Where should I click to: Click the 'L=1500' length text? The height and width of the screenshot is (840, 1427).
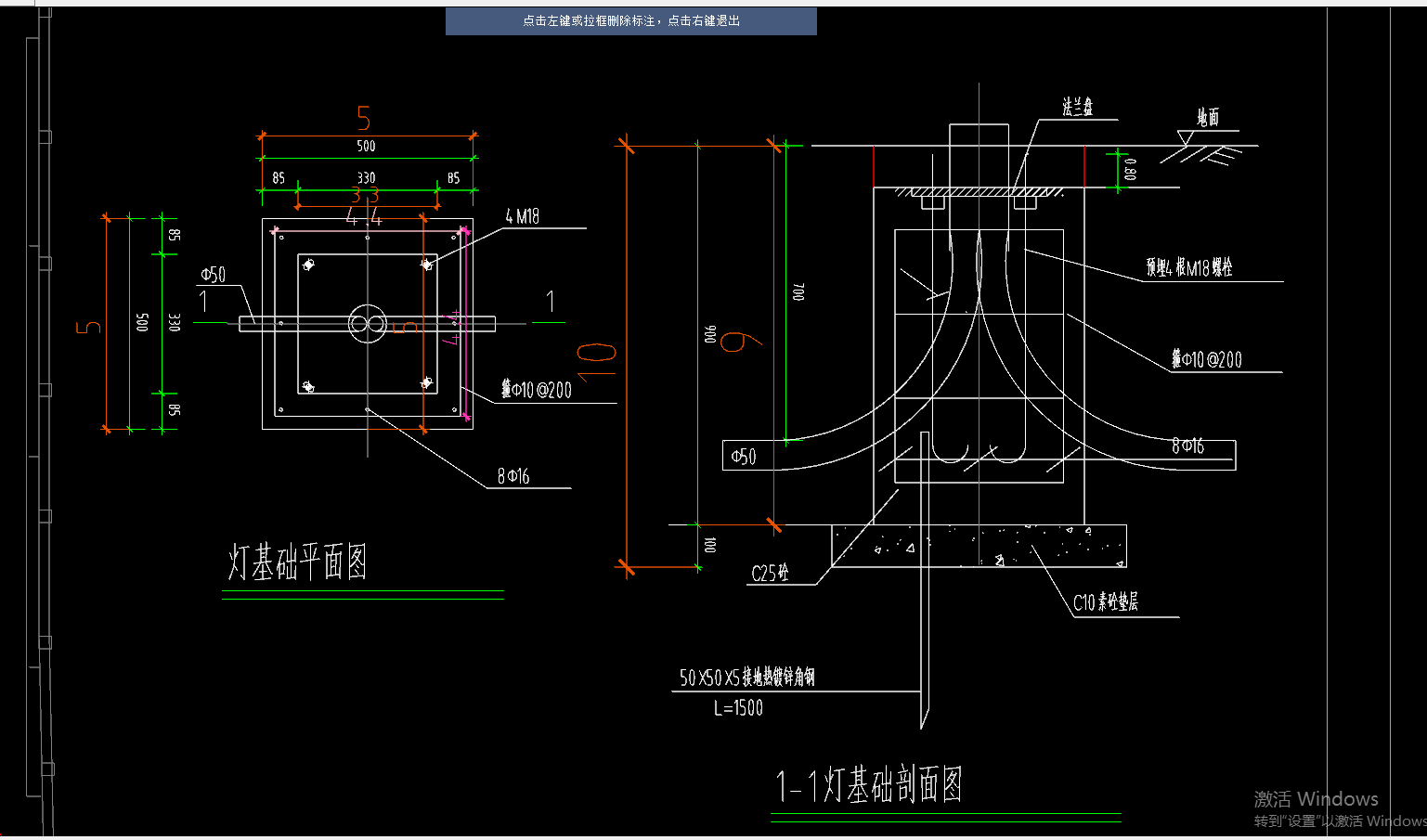tap(739, 708)
